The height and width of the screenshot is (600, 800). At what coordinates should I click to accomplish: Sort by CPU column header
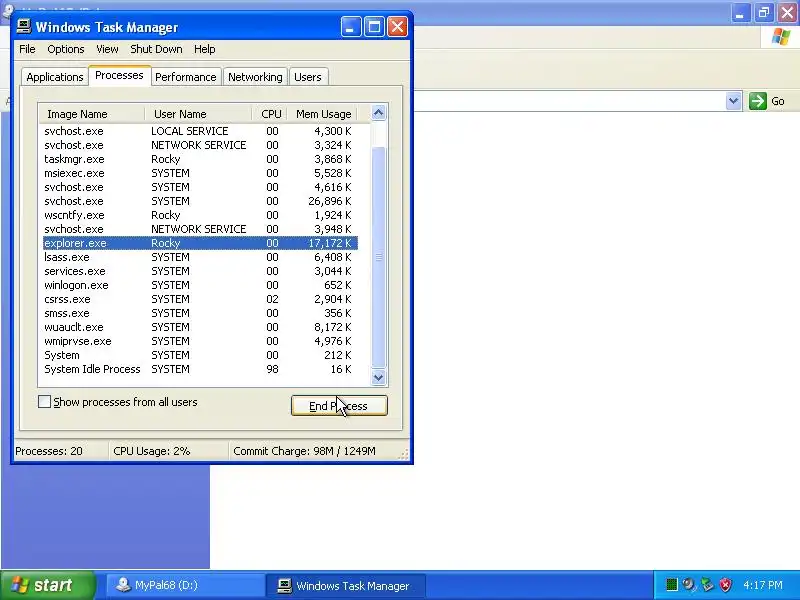[270, 114]
